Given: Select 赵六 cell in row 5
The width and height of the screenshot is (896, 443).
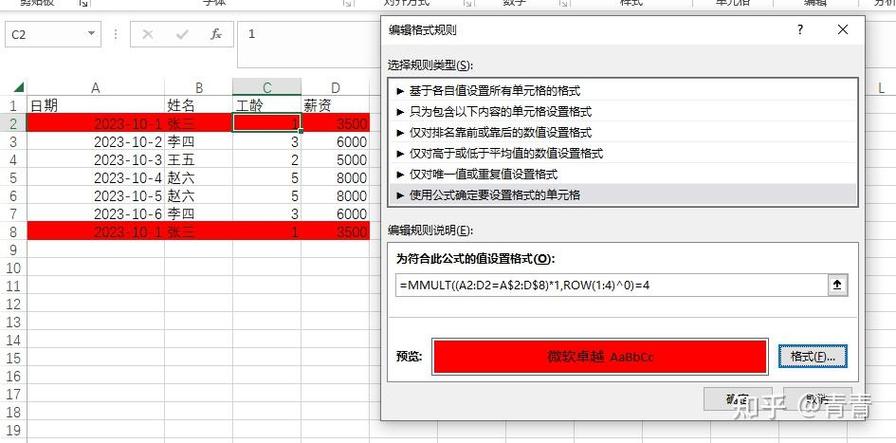Looking at the screenshot, I should (x=198, y=178).
